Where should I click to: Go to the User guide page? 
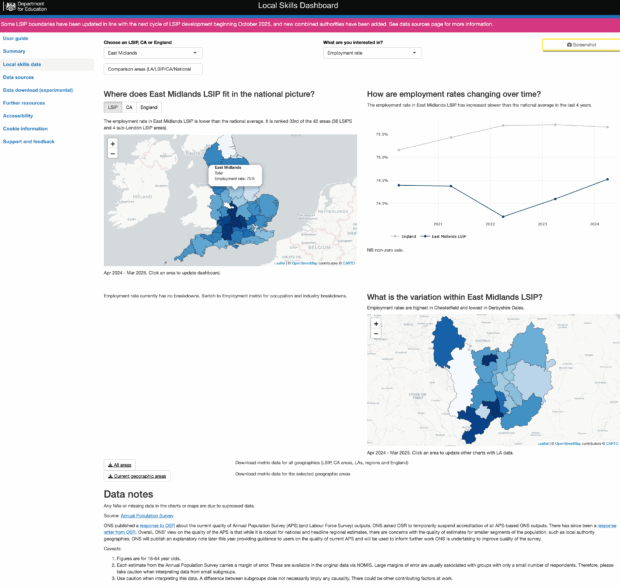click(16, 38)
